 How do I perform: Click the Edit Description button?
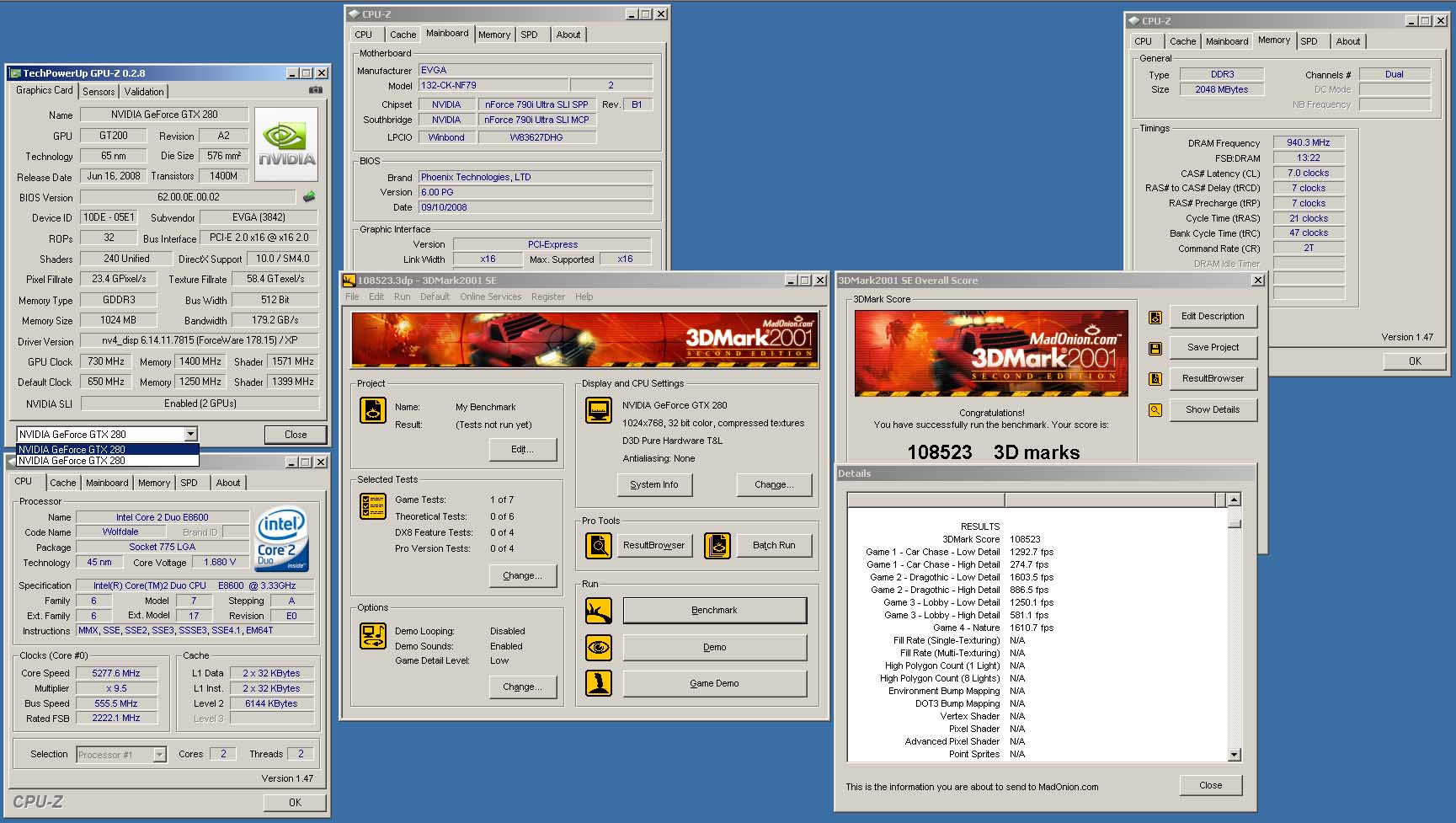click(x=1213, y=316)
